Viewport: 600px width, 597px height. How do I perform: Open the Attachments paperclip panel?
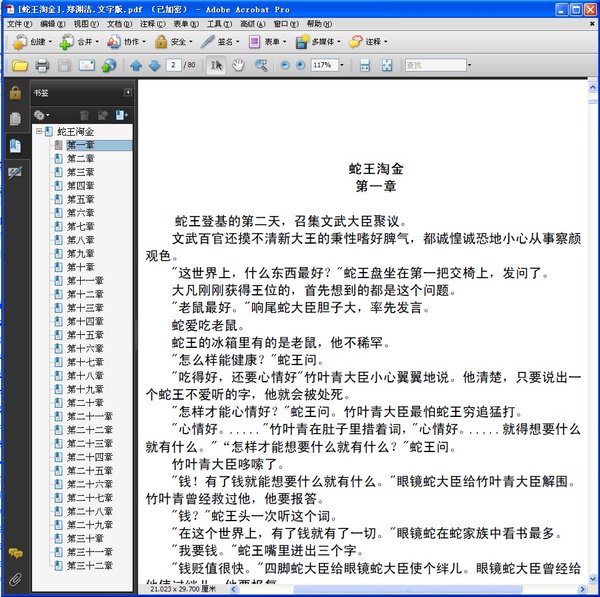tap(15, 580)
